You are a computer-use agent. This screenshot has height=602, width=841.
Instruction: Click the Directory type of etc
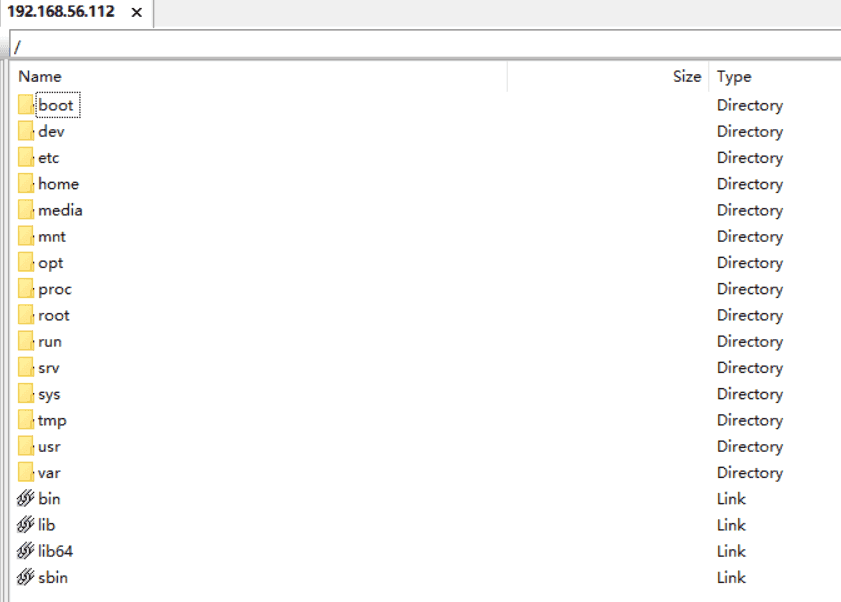click(x=750, y=158)
